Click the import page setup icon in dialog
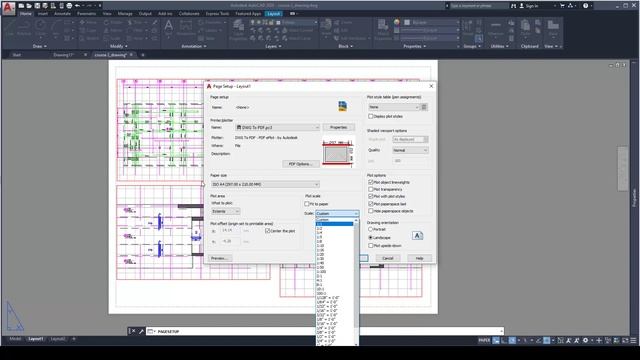Image resolution: width=640 pixels, height=360 pixels. (x=342, y=106)
